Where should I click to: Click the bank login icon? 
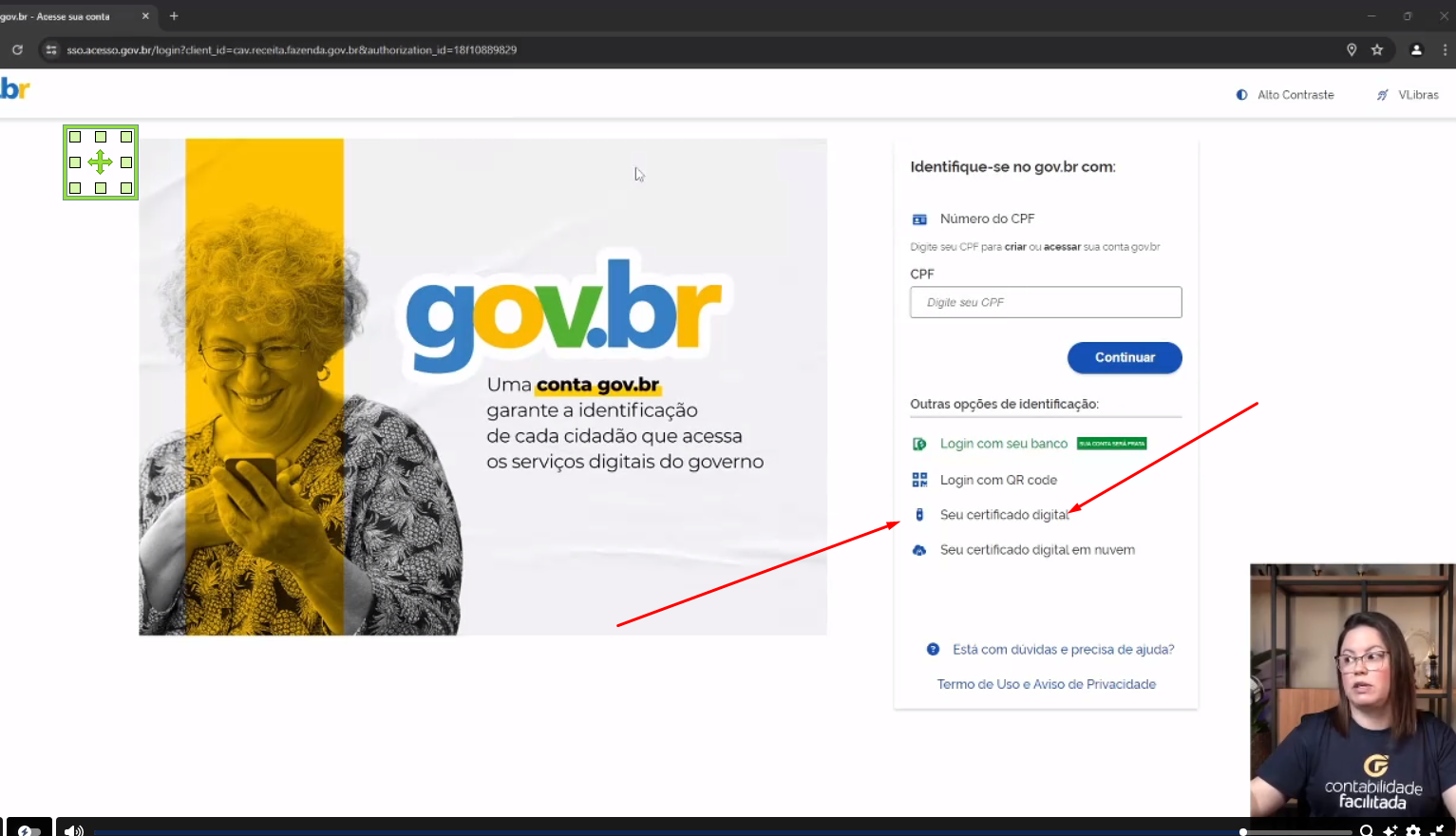[919, 444]
